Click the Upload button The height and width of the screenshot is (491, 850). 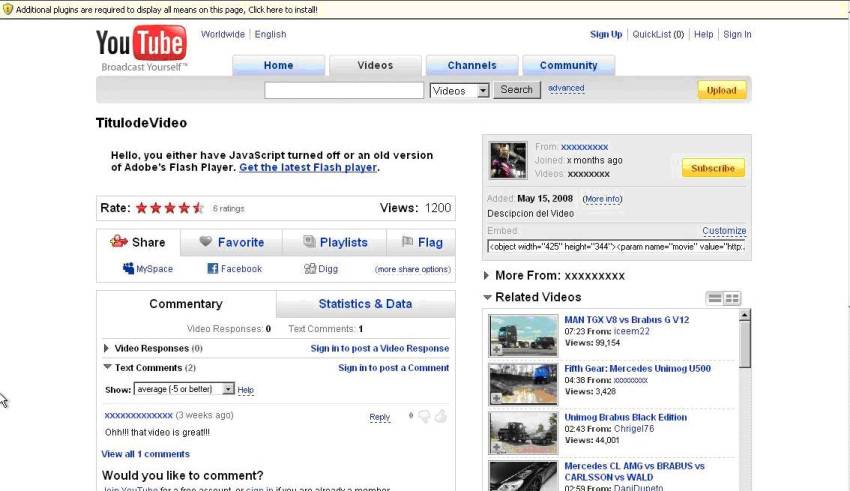click(x=722, y=90)
